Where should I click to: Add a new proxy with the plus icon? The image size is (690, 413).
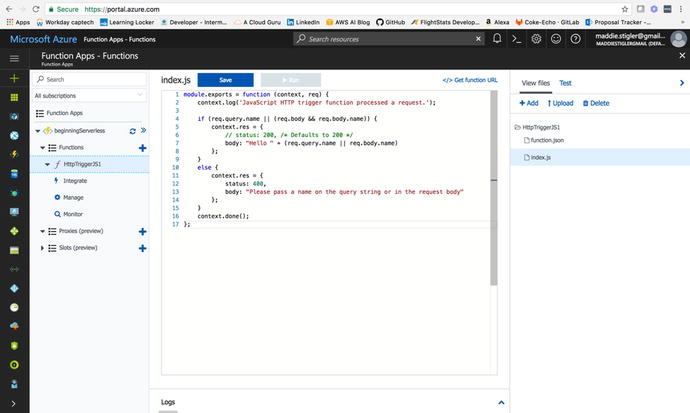142,231
